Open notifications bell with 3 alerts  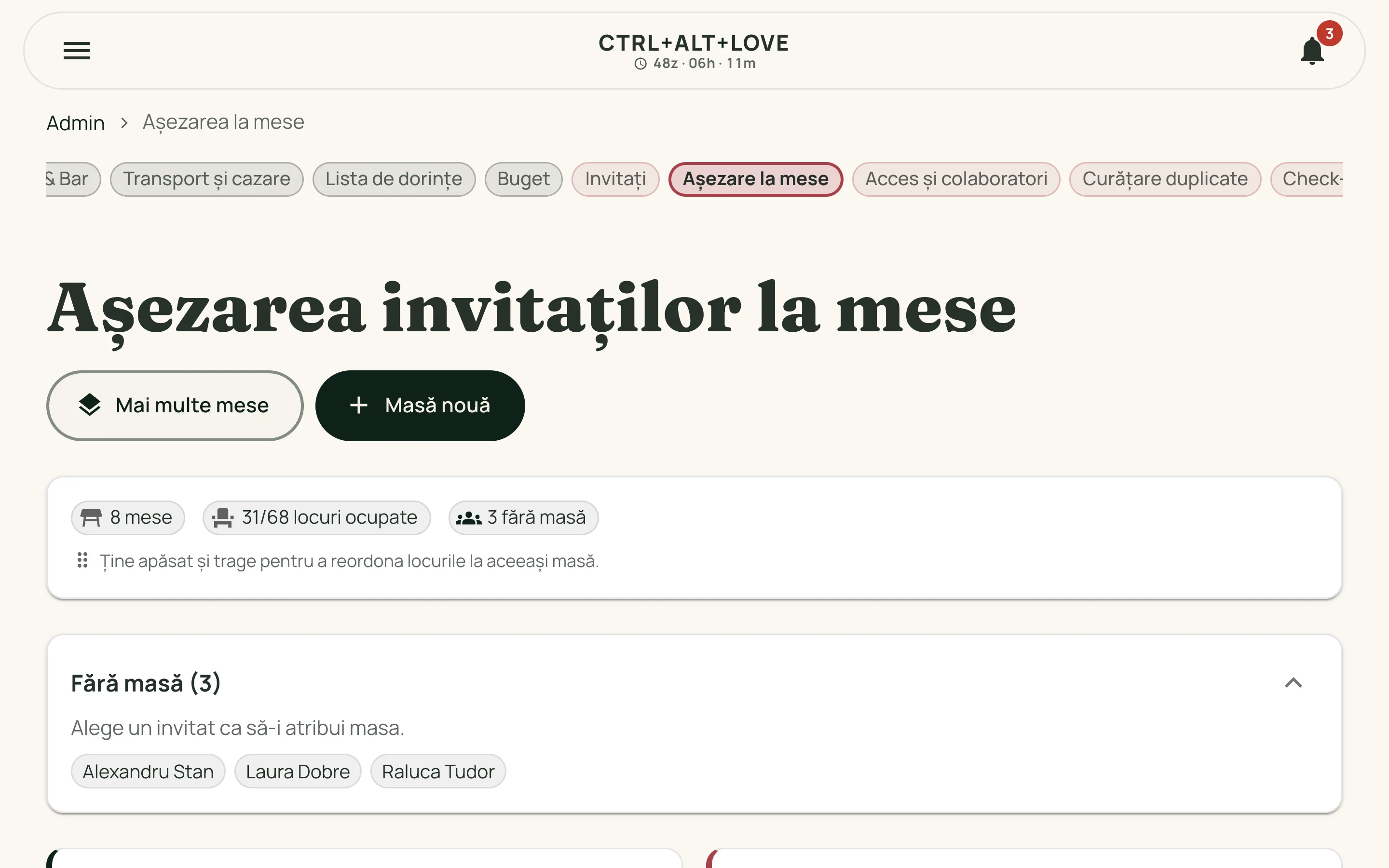(1312, 51)
